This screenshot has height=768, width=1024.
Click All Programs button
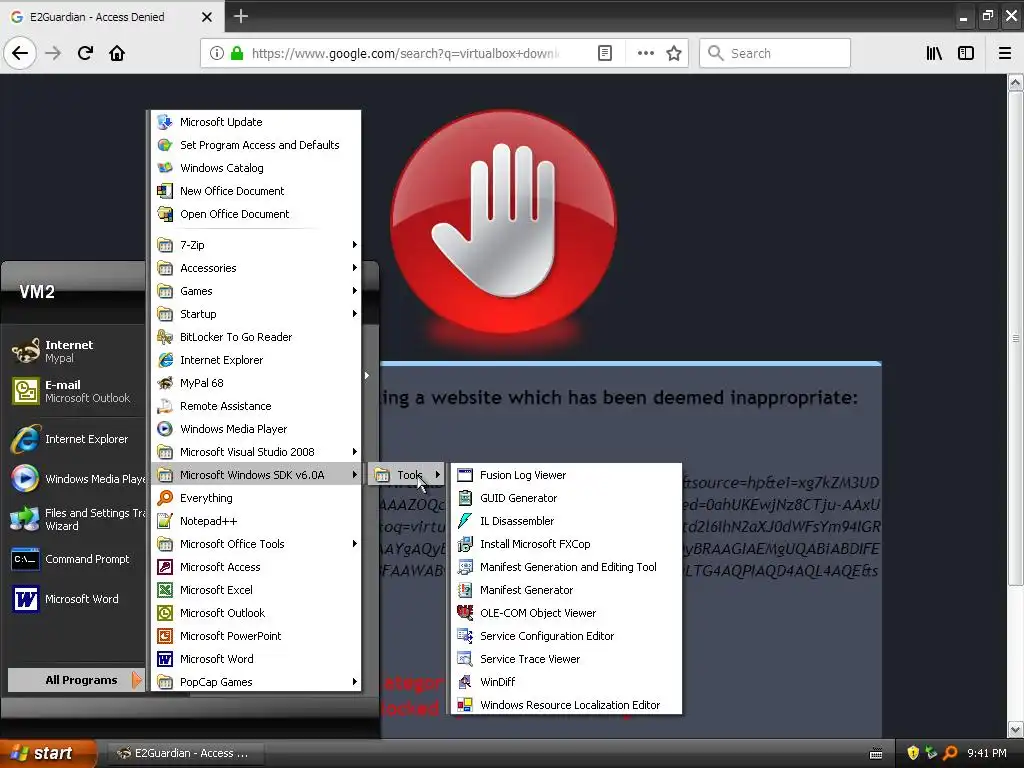76,680
